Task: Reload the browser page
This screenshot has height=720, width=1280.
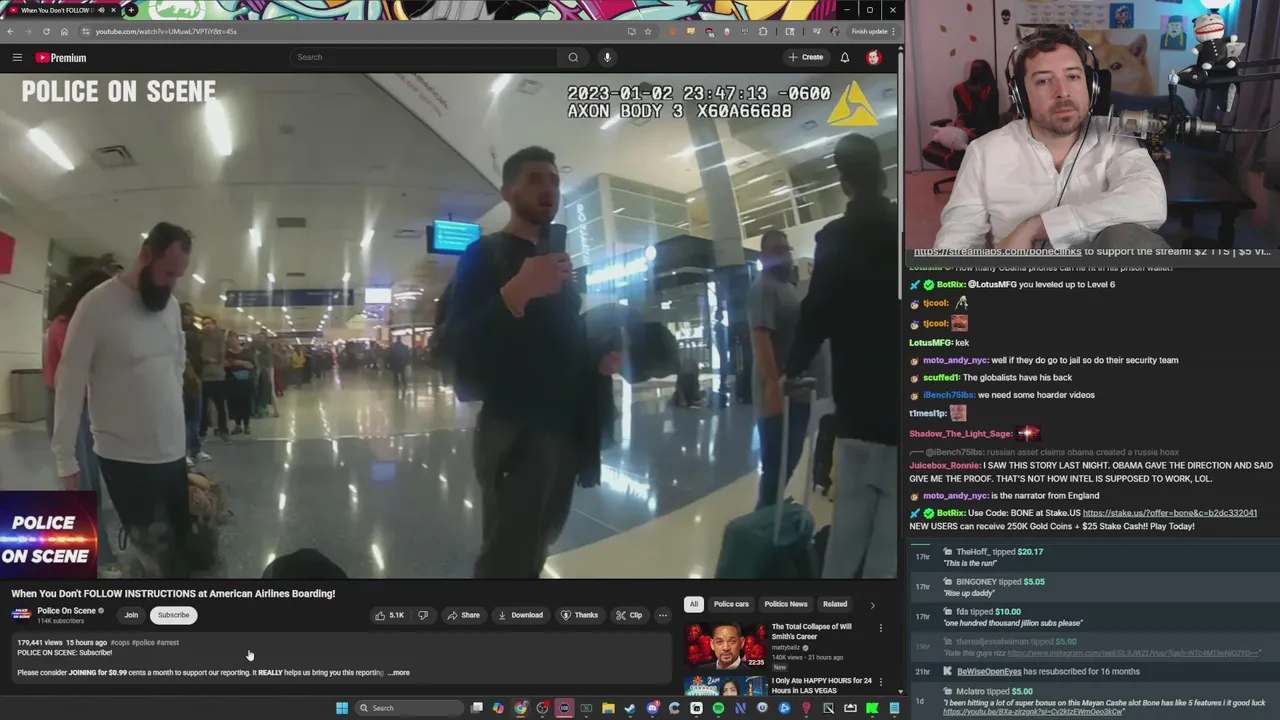Action: click(x=46, y=31)
